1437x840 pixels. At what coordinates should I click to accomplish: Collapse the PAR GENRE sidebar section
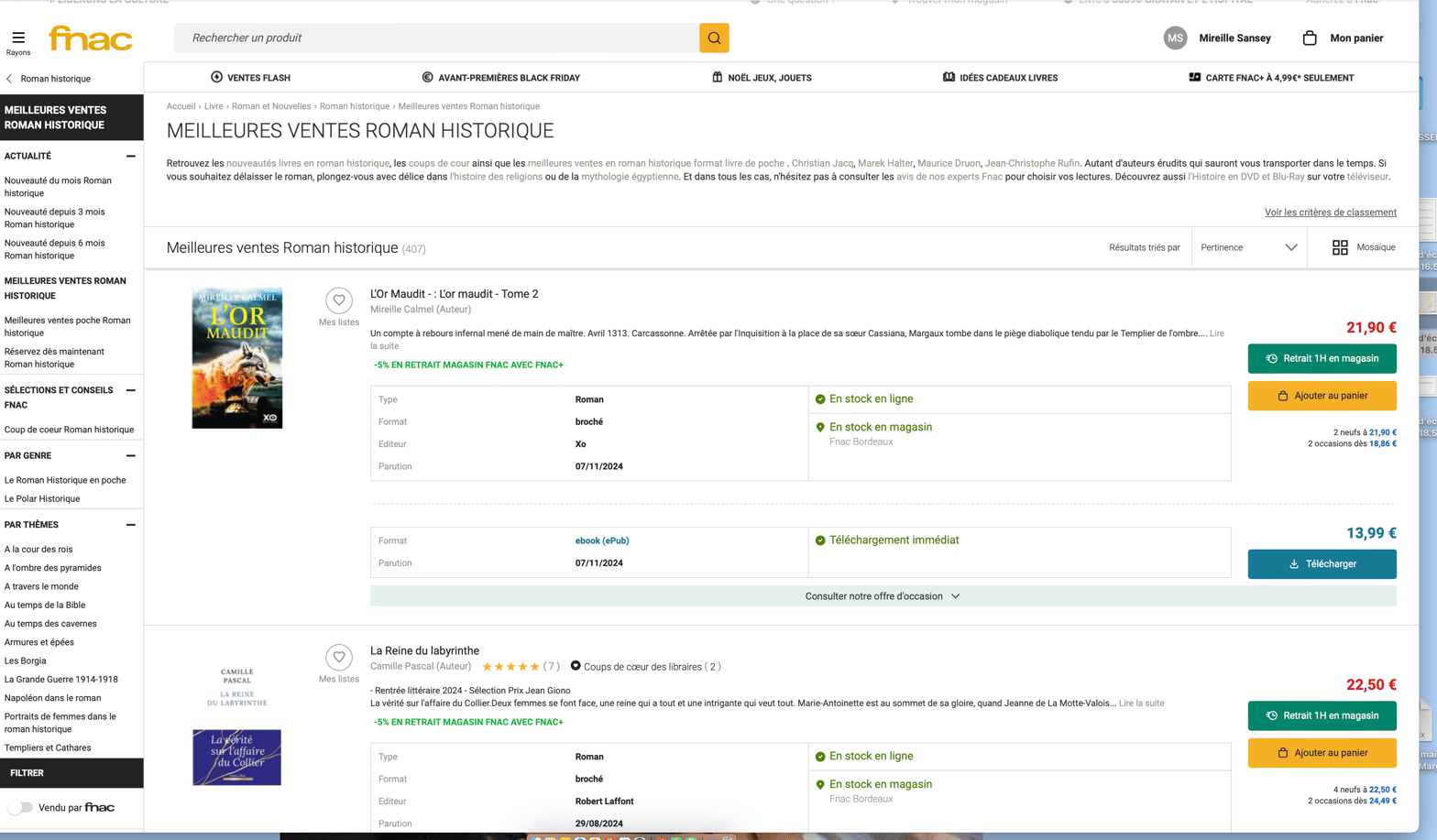(130, 456)
